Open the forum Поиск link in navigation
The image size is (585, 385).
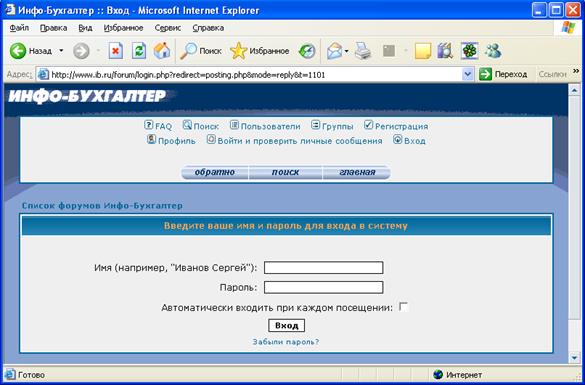[x=206, y=126]
